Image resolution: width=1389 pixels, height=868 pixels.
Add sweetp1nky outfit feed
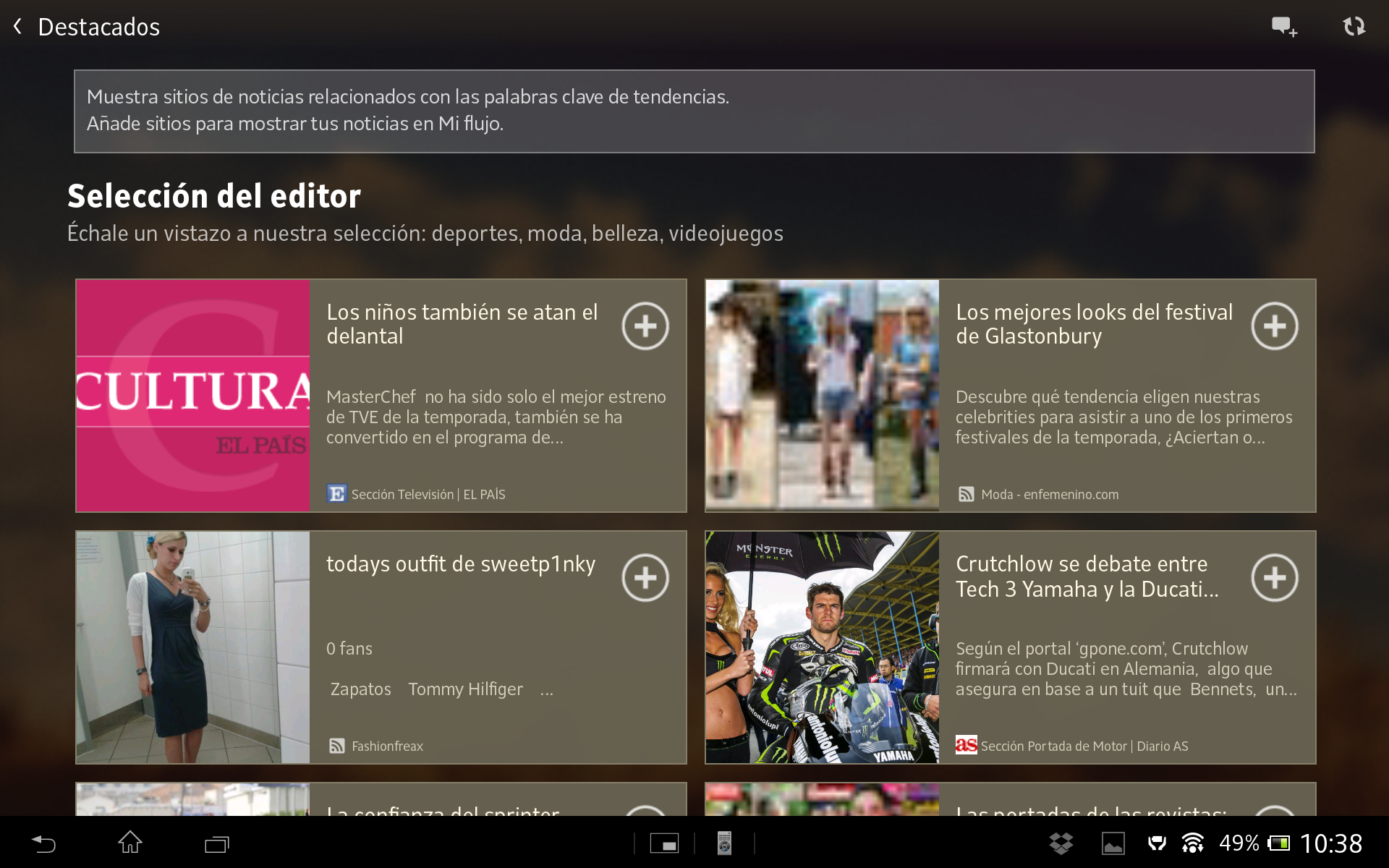coord(645,578)
